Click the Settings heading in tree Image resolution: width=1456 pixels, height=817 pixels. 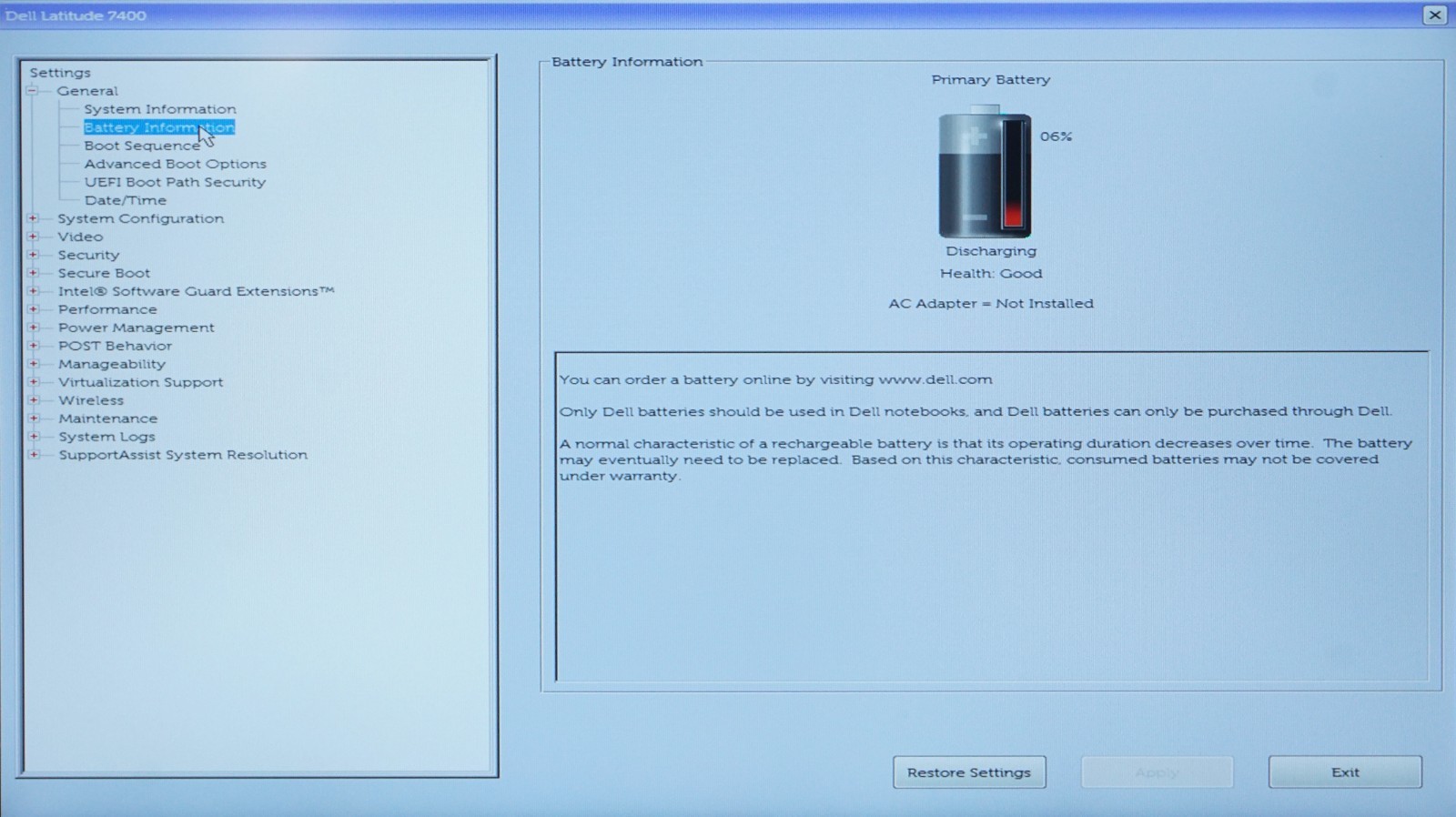coord(60,73)
